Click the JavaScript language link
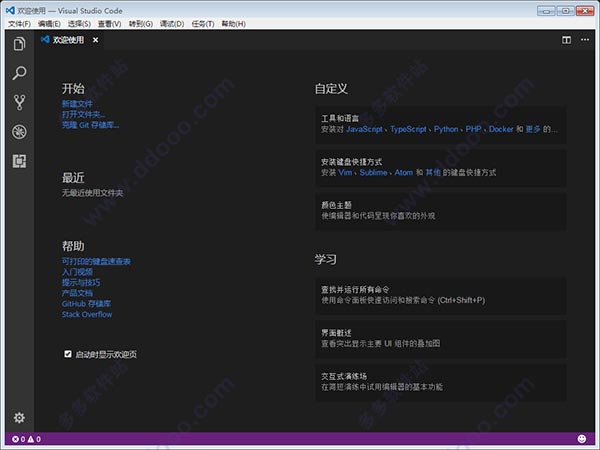600x450 pixels. tap(364, 129)
